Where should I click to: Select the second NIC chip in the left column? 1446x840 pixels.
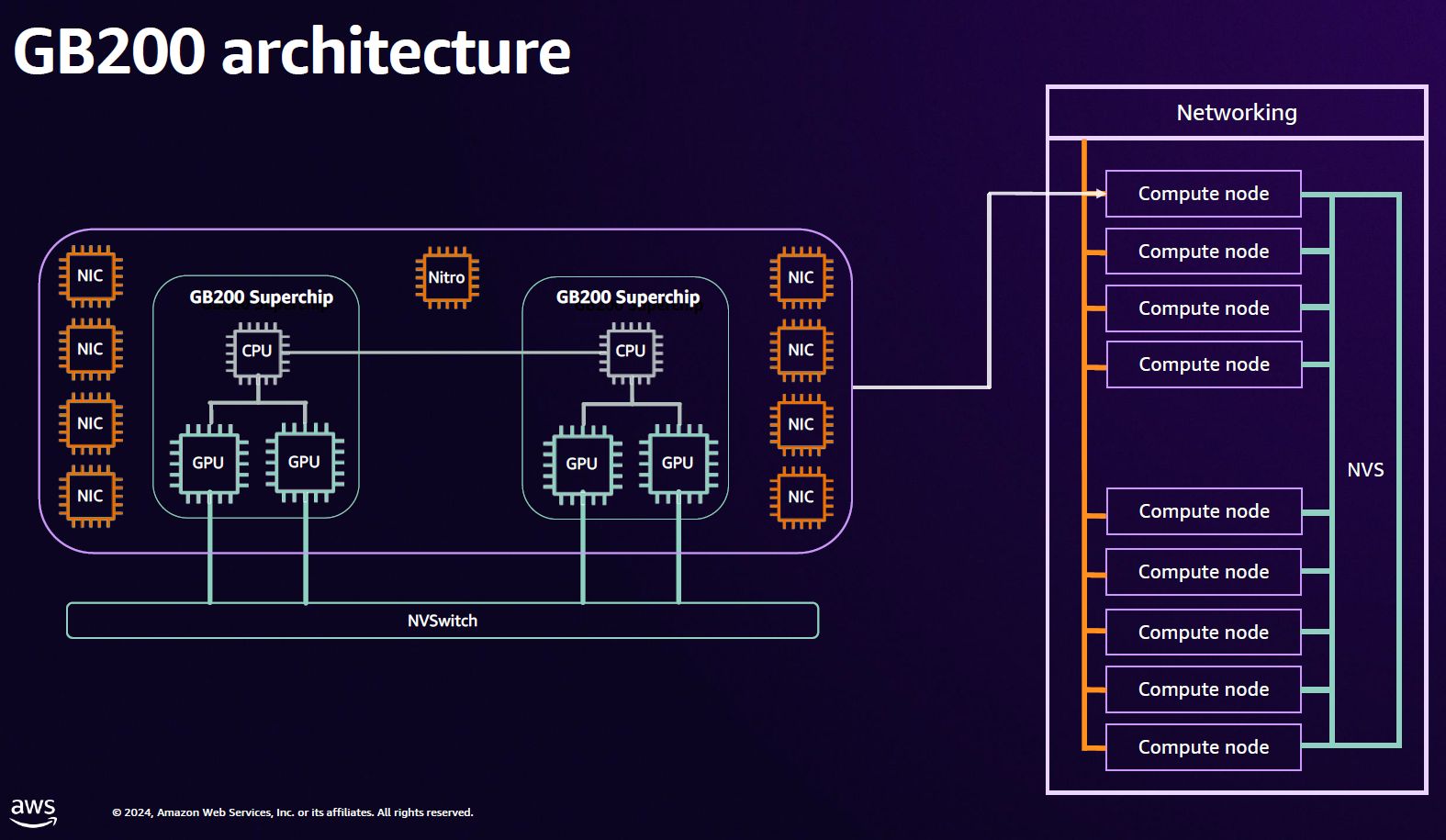(x=90, y=349)
